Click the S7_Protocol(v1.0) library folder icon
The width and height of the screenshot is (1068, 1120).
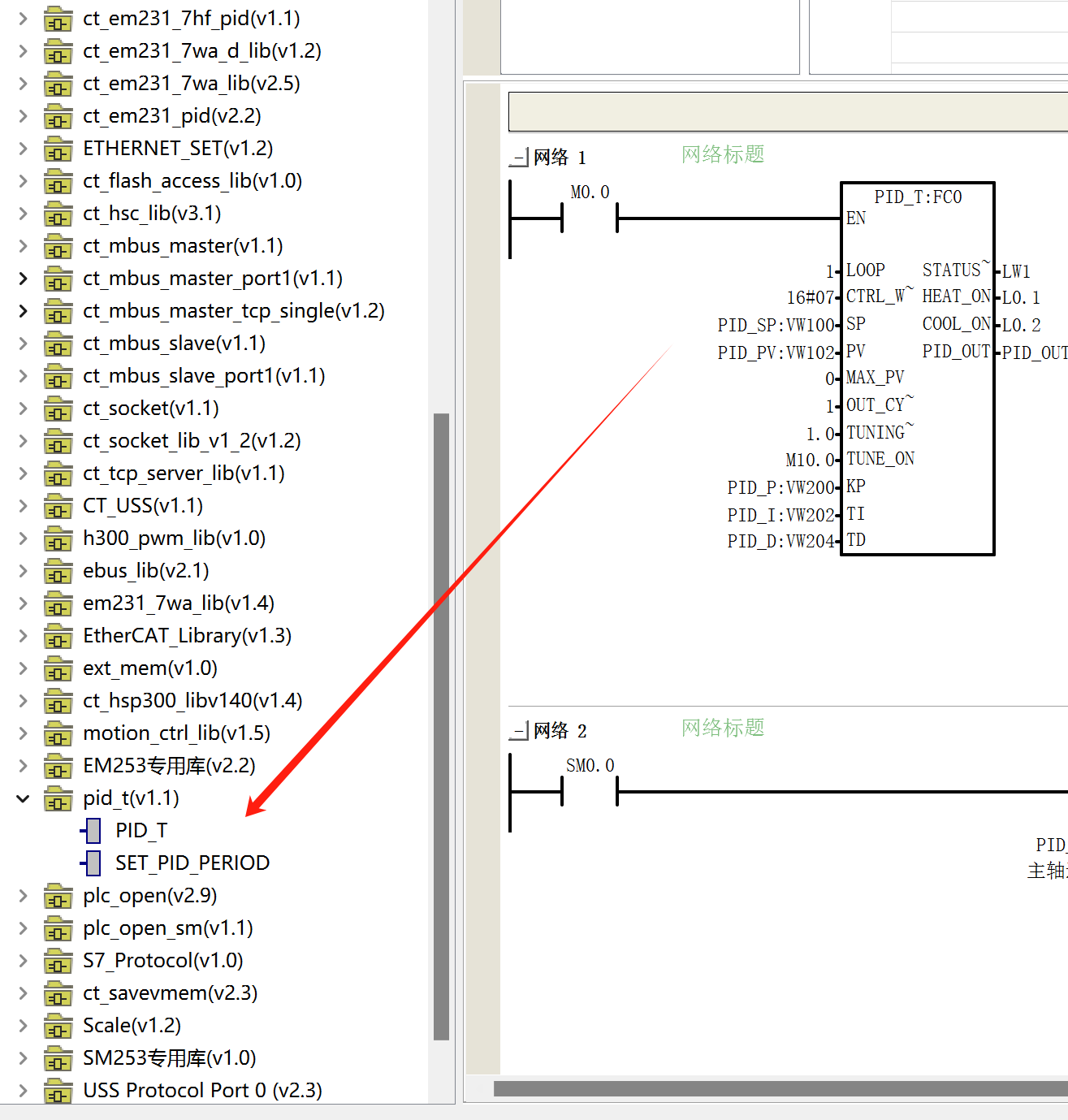point(58,961)
